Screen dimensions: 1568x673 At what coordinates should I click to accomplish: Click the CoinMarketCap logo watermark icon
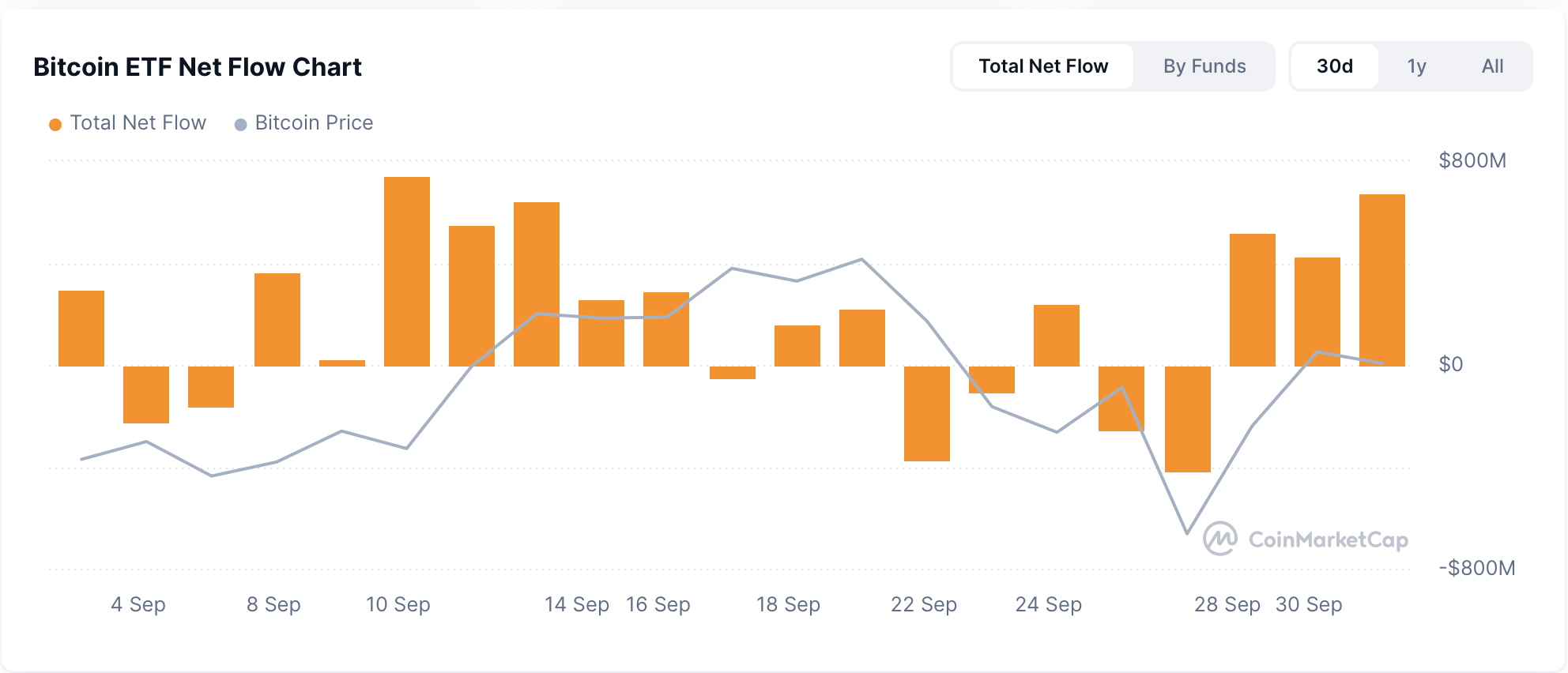1219,539
